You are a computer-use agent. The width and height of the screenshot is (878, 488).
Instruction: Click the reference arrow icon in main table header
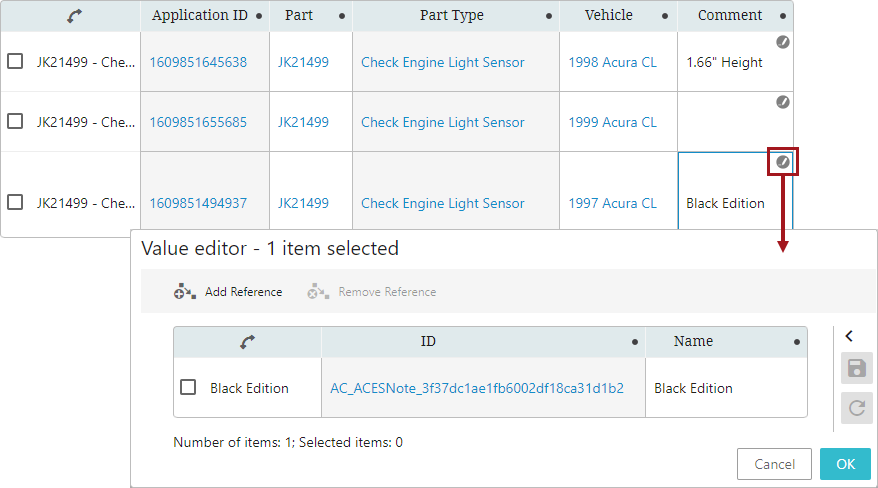click(74, 16)
